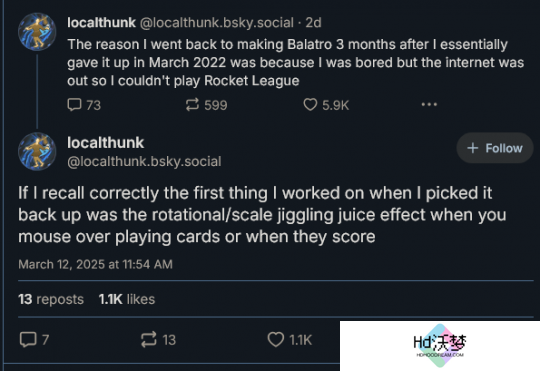This screenshot has width=540, height=371.
Task: Click the reply icon showing 73
Action: [84, 105]
